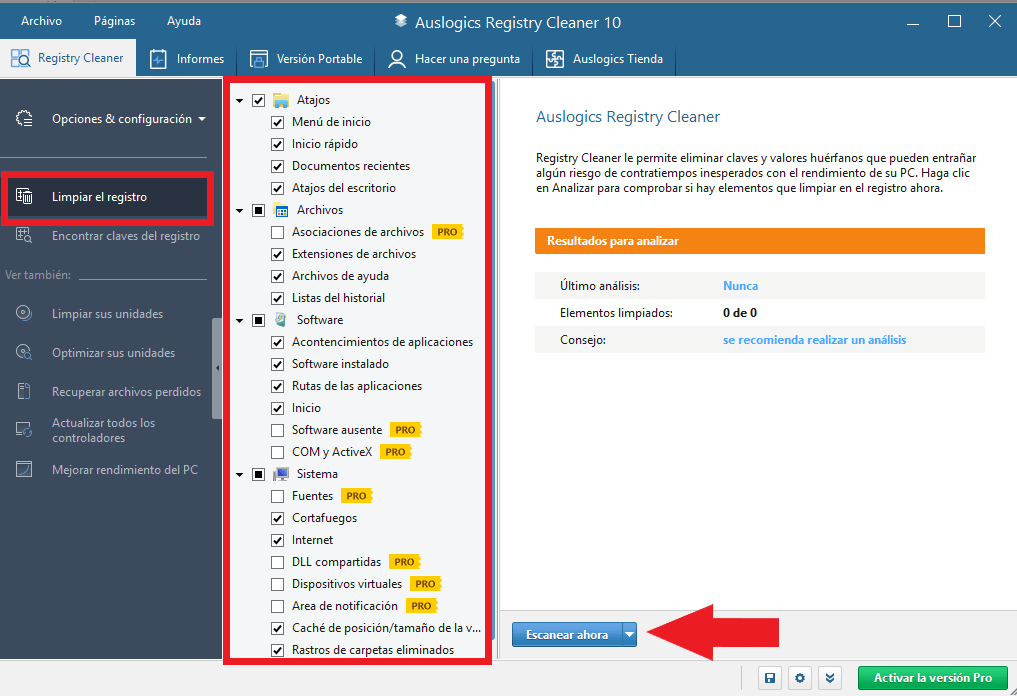The width and height of the screenshot is (1017, 696).
Task: Click the Limpiar sus unidades icon
Action: click(x=24, y=313)
